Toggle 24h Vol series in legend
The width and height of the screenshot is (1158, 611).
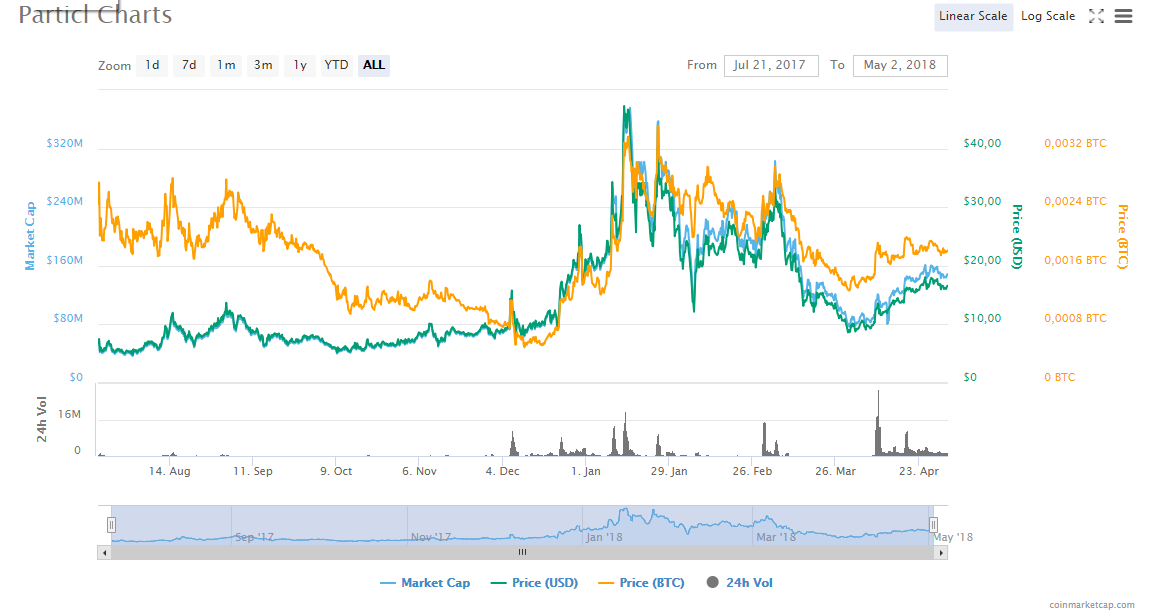(x=740, y=583)
